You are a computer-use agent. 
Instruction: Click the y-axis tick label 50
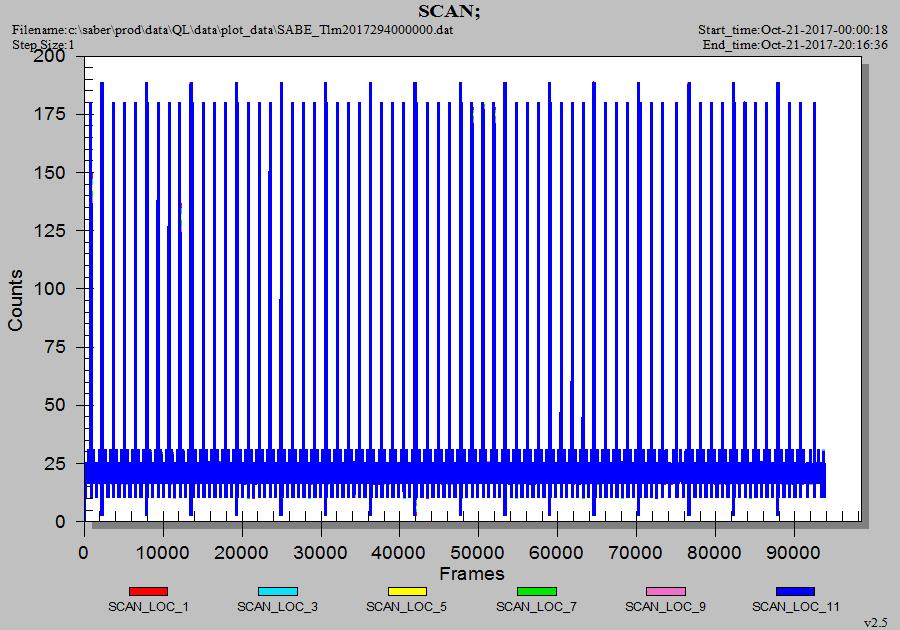click(55, 405)
